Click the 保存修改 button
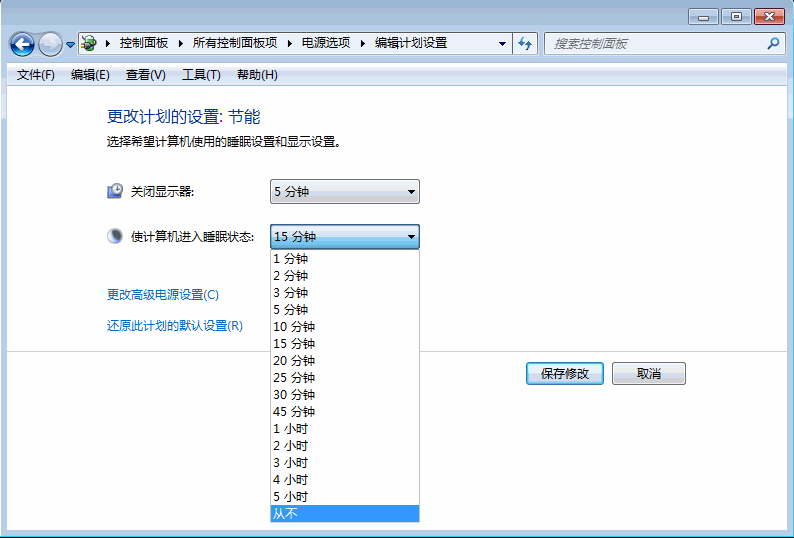This screenshot has width=794, height=538. [564, 373]
